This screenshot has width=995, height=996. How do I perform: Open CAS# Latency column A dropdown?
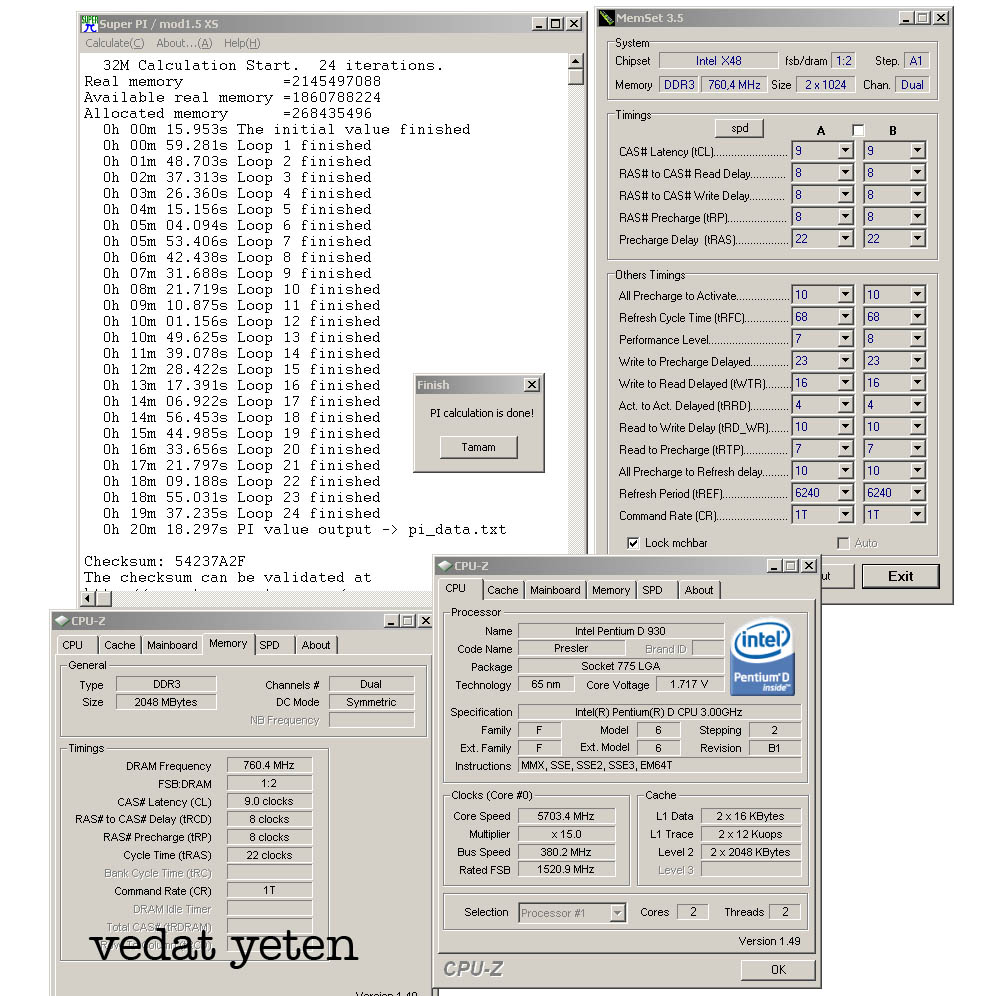pos(845,151)
